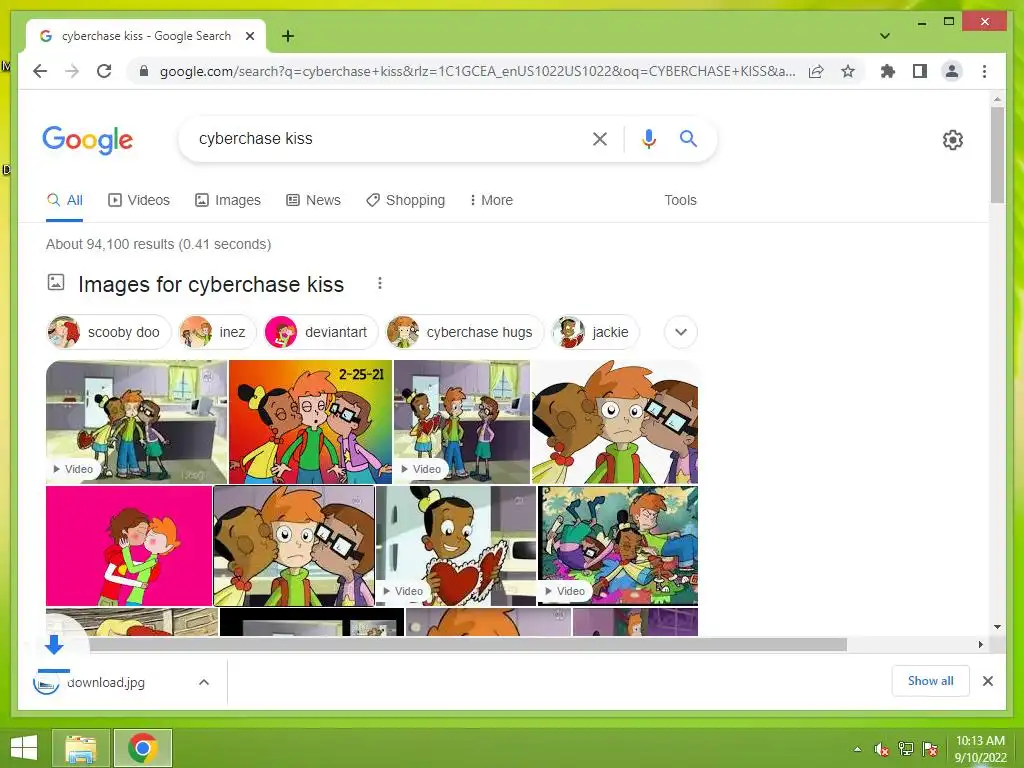
Task: Click into the cyberchase kiss search field
Action: [385, 138]
